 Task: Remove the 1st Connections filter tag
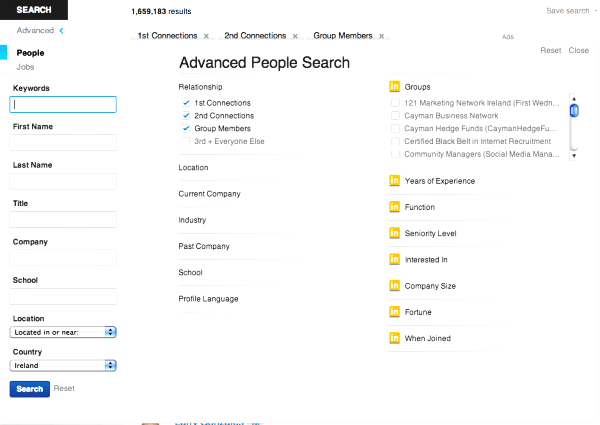pos(206,36)
